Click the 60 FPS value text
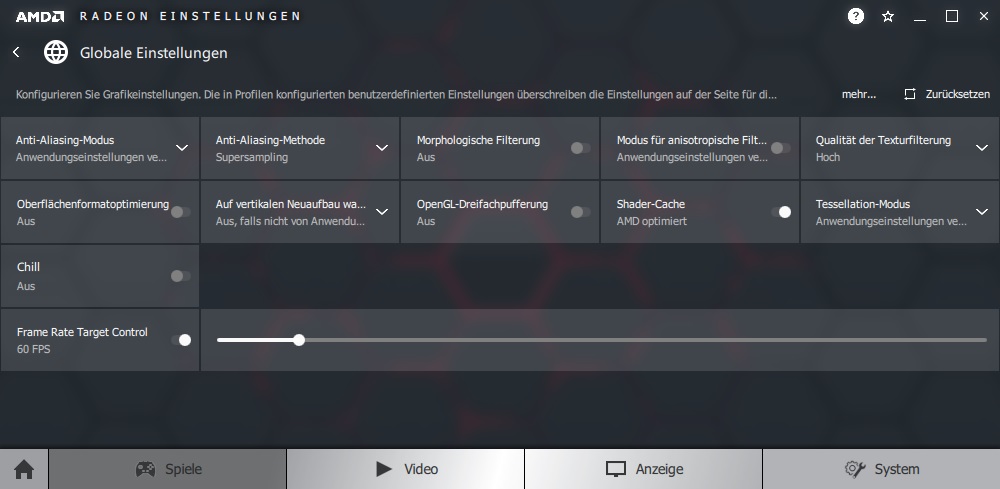Viewport: 1000px width, 489px height. (x=34, y=349)
